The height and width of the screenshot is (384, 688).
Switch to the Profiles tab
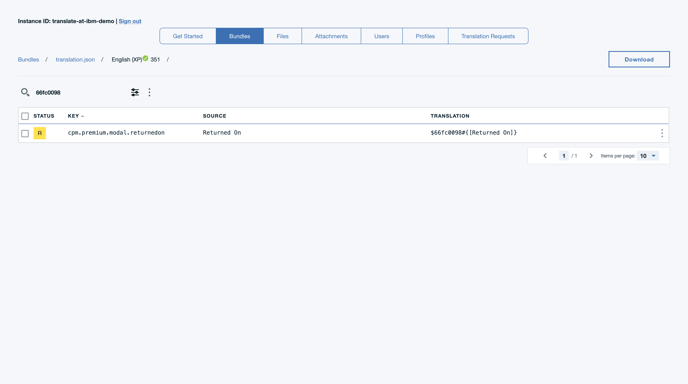pyautogui.click(x=425, y=36)
